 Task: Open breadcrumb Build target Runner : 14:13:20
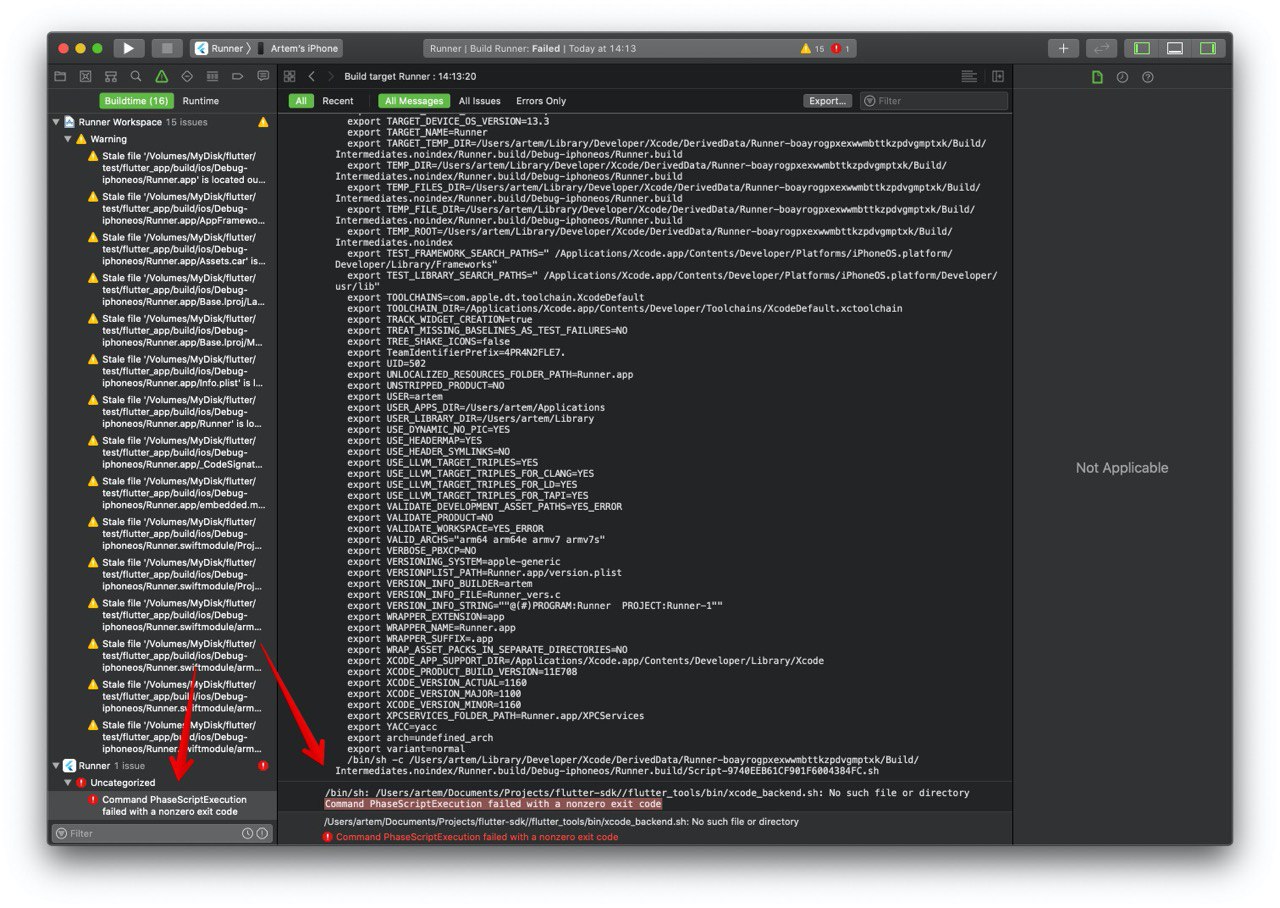tap(410, 76)
